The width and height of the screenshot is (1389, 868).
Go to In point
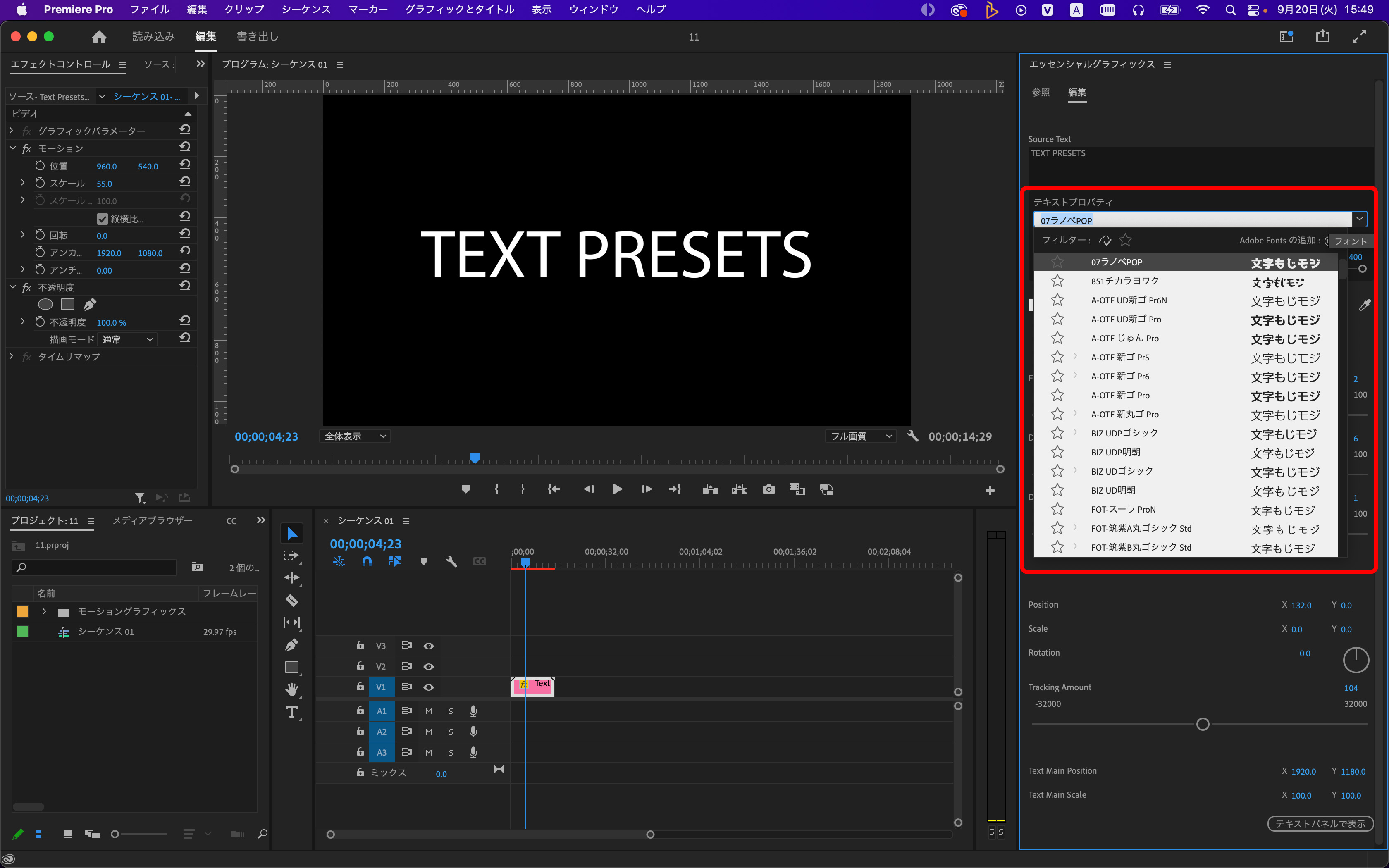tap(553, 489)
